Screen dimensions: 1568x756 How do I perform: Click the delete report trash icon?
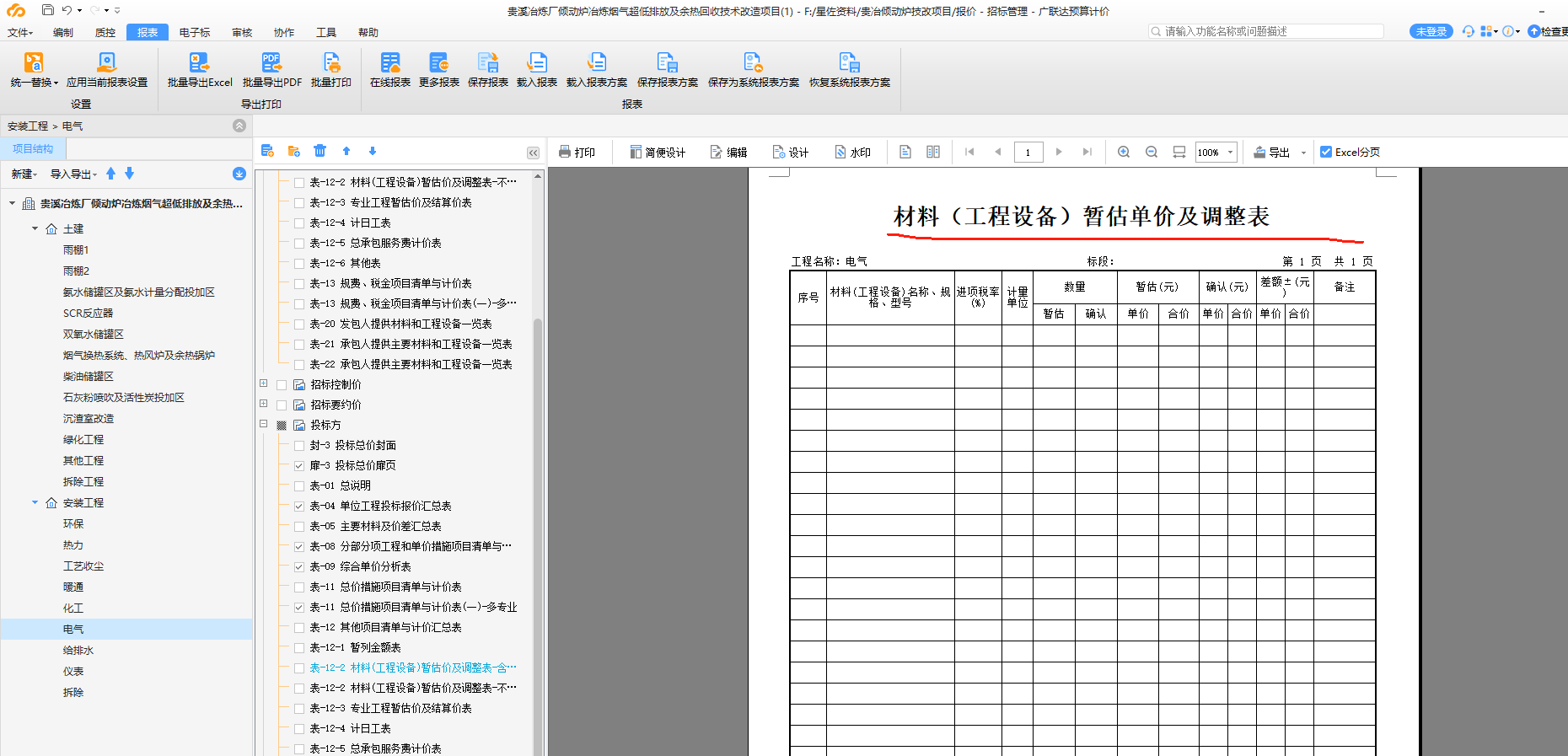click(x=320, y=151)
